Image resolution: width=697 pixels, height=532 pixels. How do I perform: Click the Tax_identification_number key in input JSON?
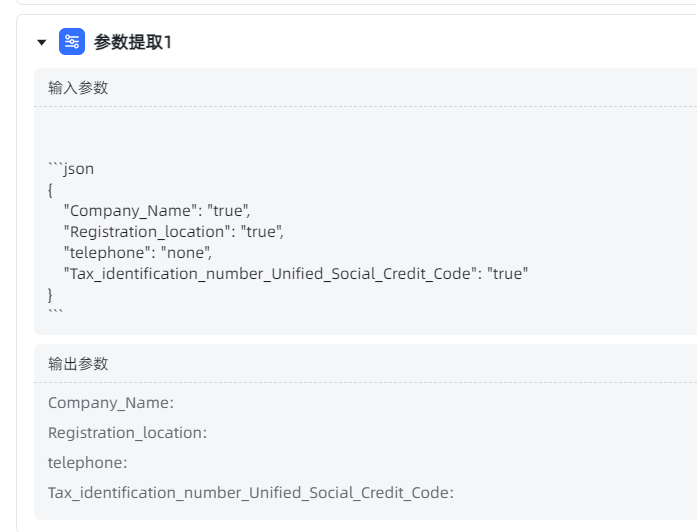267,273
